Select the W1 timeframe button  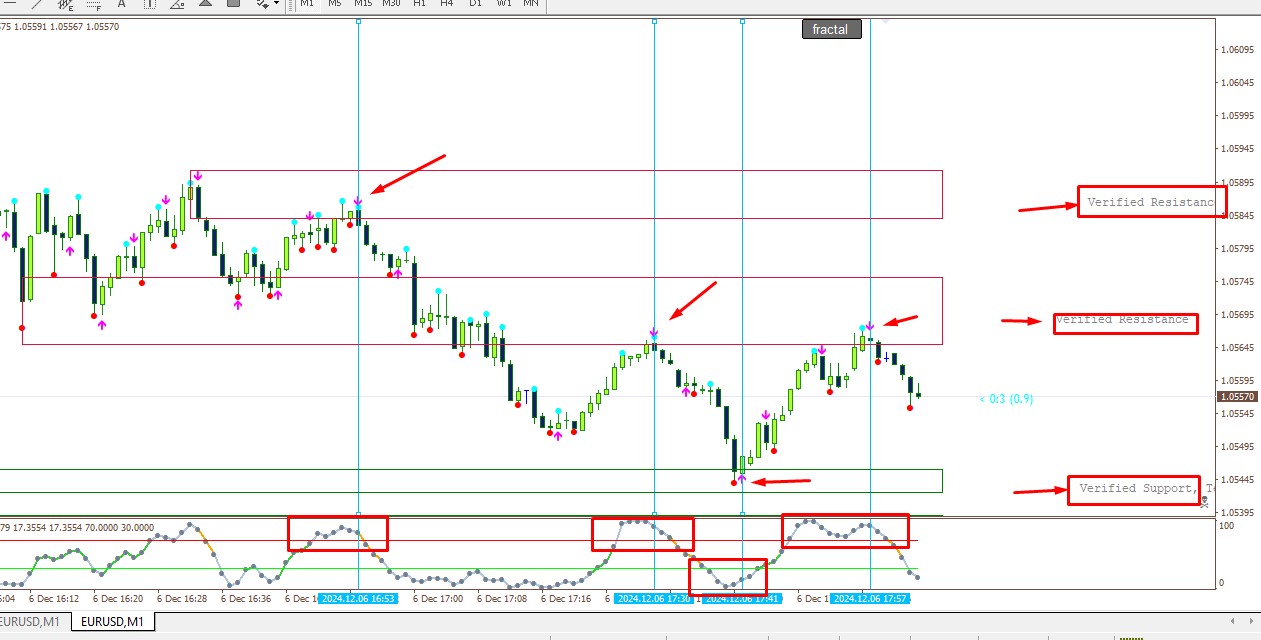504,4
